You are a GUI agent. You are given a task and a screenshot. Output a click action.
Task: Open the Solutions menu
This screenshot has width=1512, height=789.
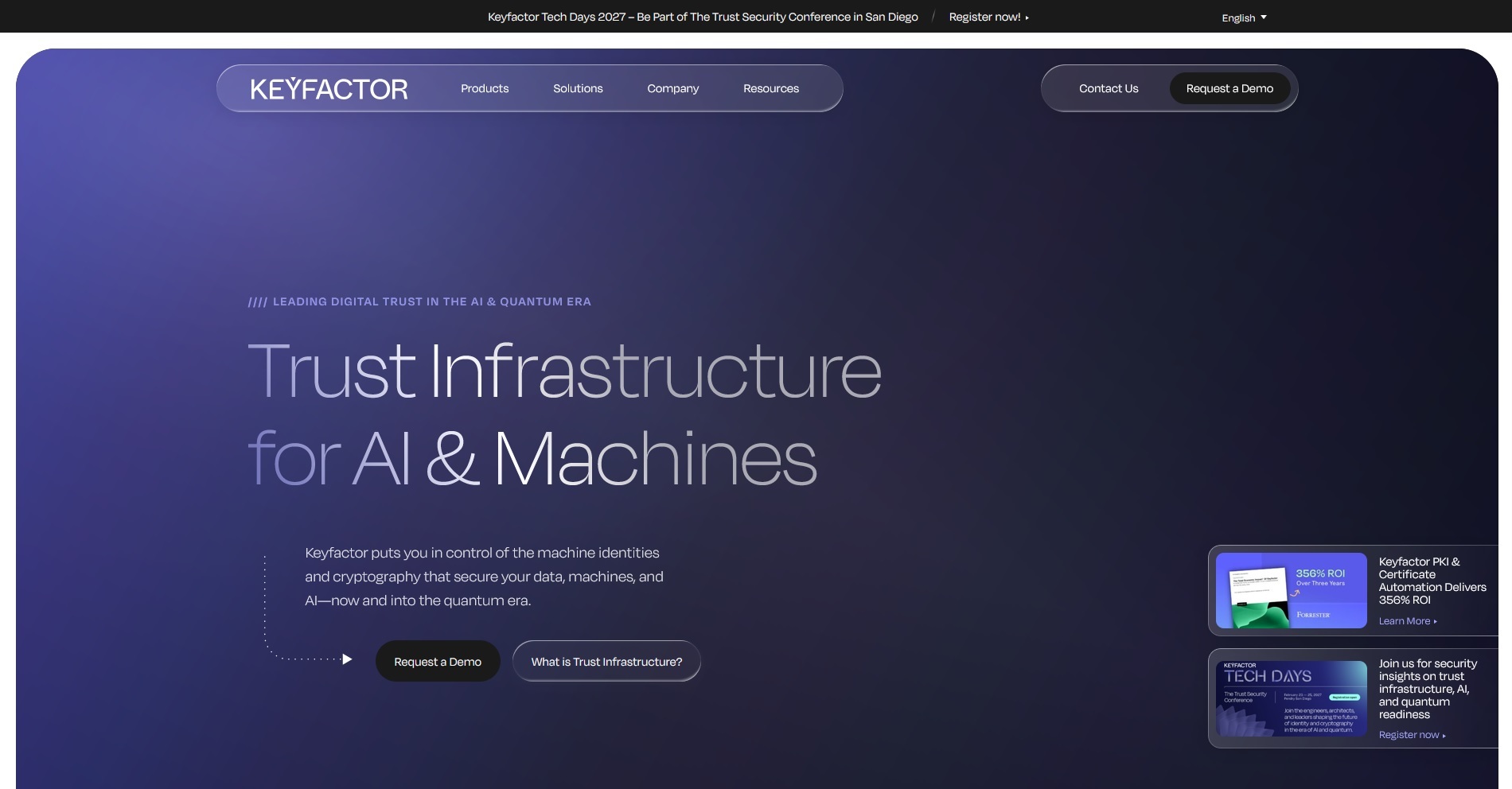(x=578, y=88)
